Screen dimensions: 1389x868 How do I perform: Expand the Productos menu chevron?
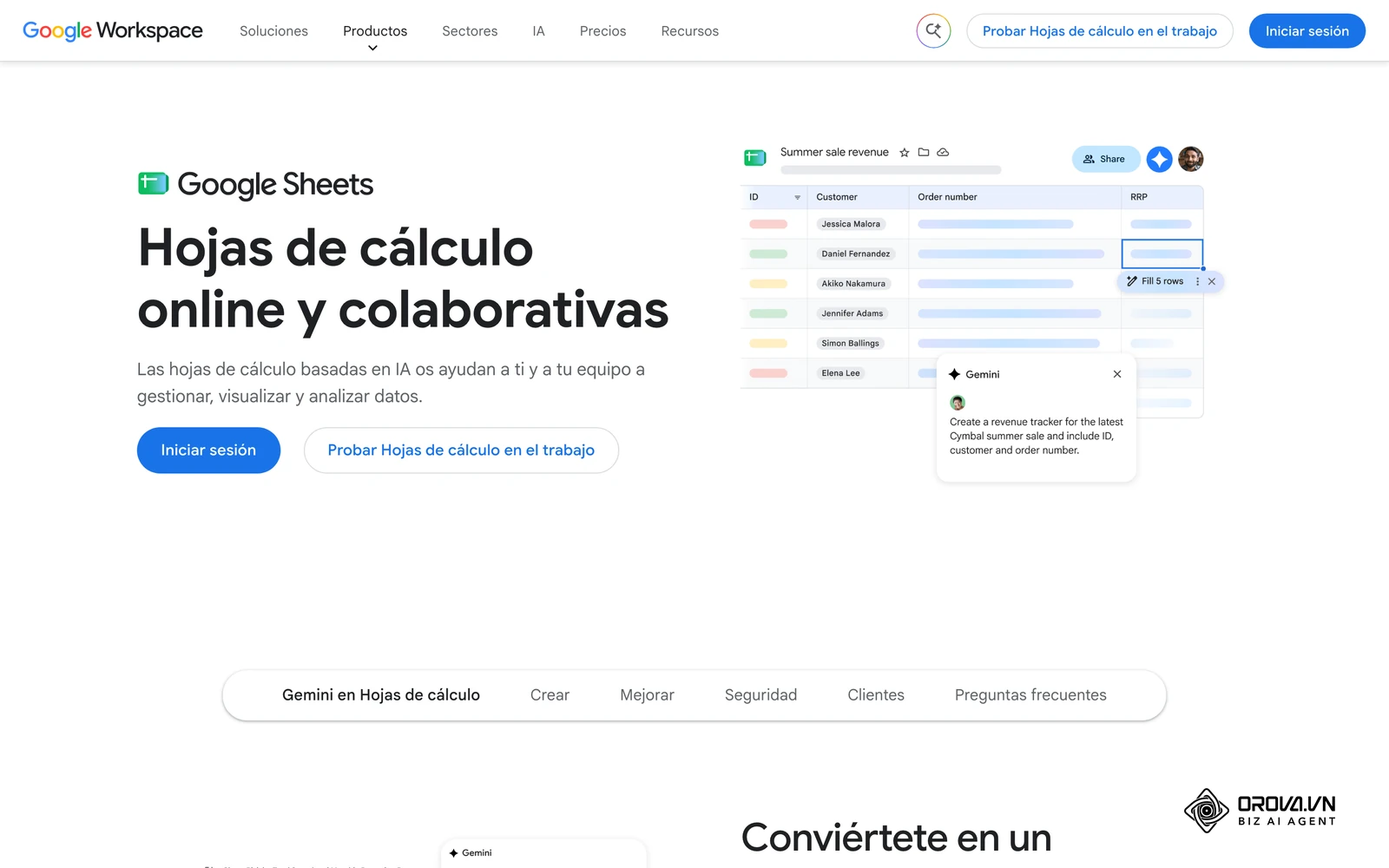(x=372, y=49)
